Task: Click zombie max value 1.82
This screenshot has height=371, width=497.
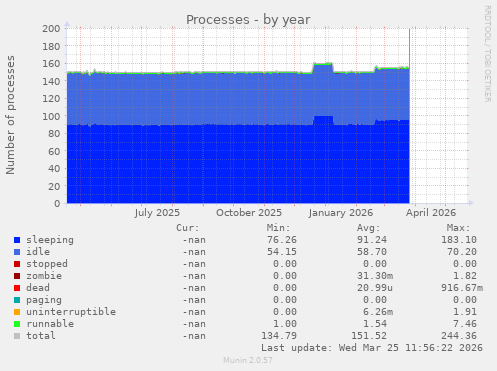Action: [465, 276]
